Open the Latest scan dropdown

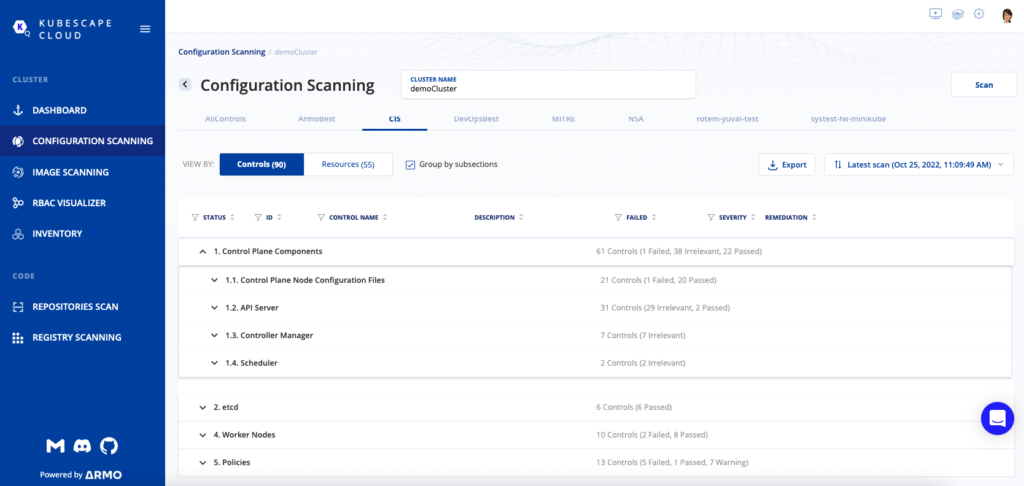pos(919,165)
